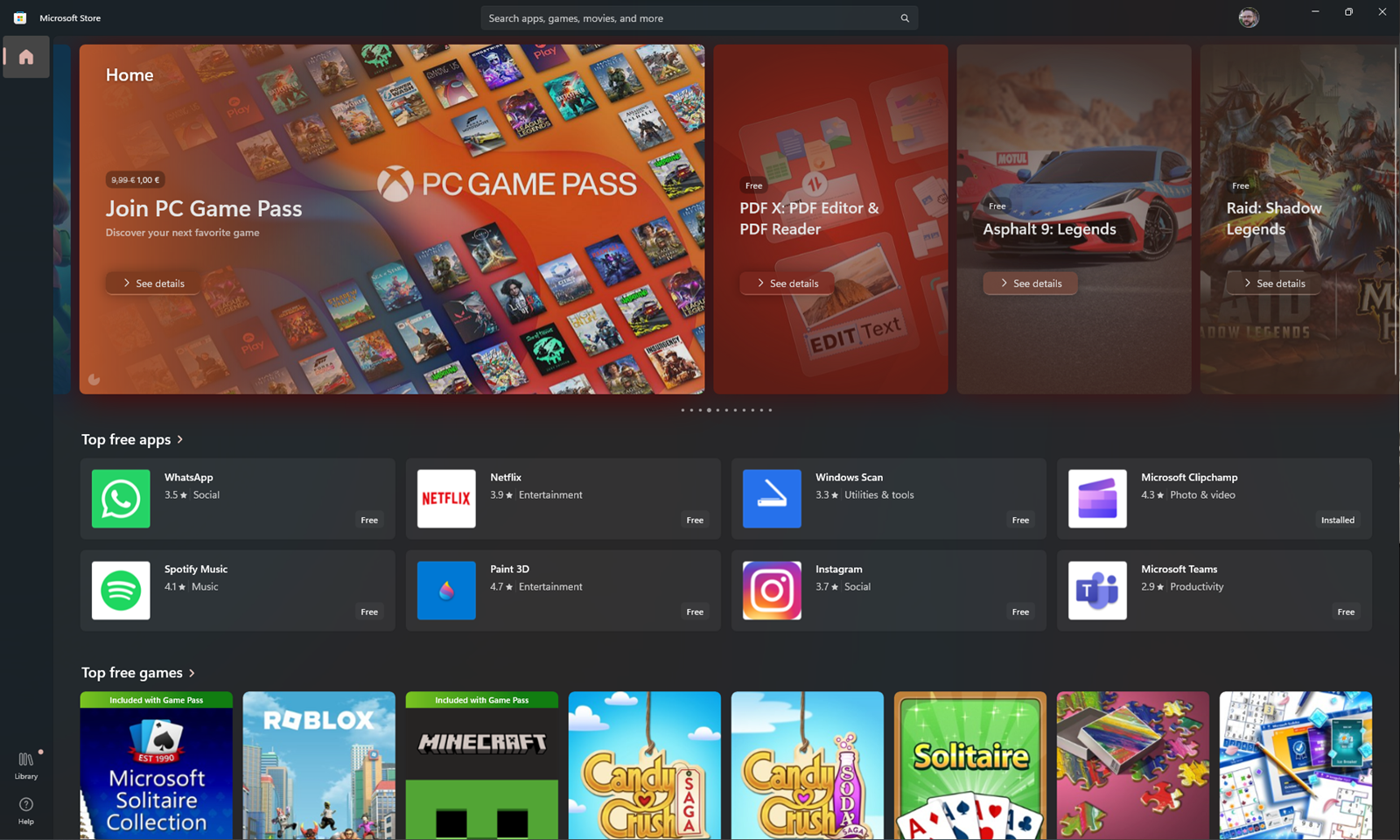Open the Minecraft game tile
The height and width of the screenshot is (840, 1400).
tap(482, 766)
